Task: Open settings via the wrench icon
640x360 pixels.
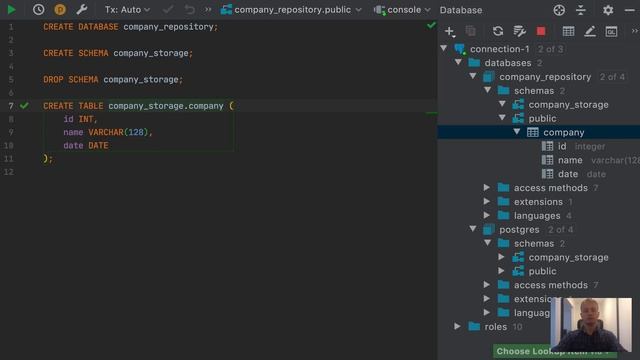Action: coord(82,9)
